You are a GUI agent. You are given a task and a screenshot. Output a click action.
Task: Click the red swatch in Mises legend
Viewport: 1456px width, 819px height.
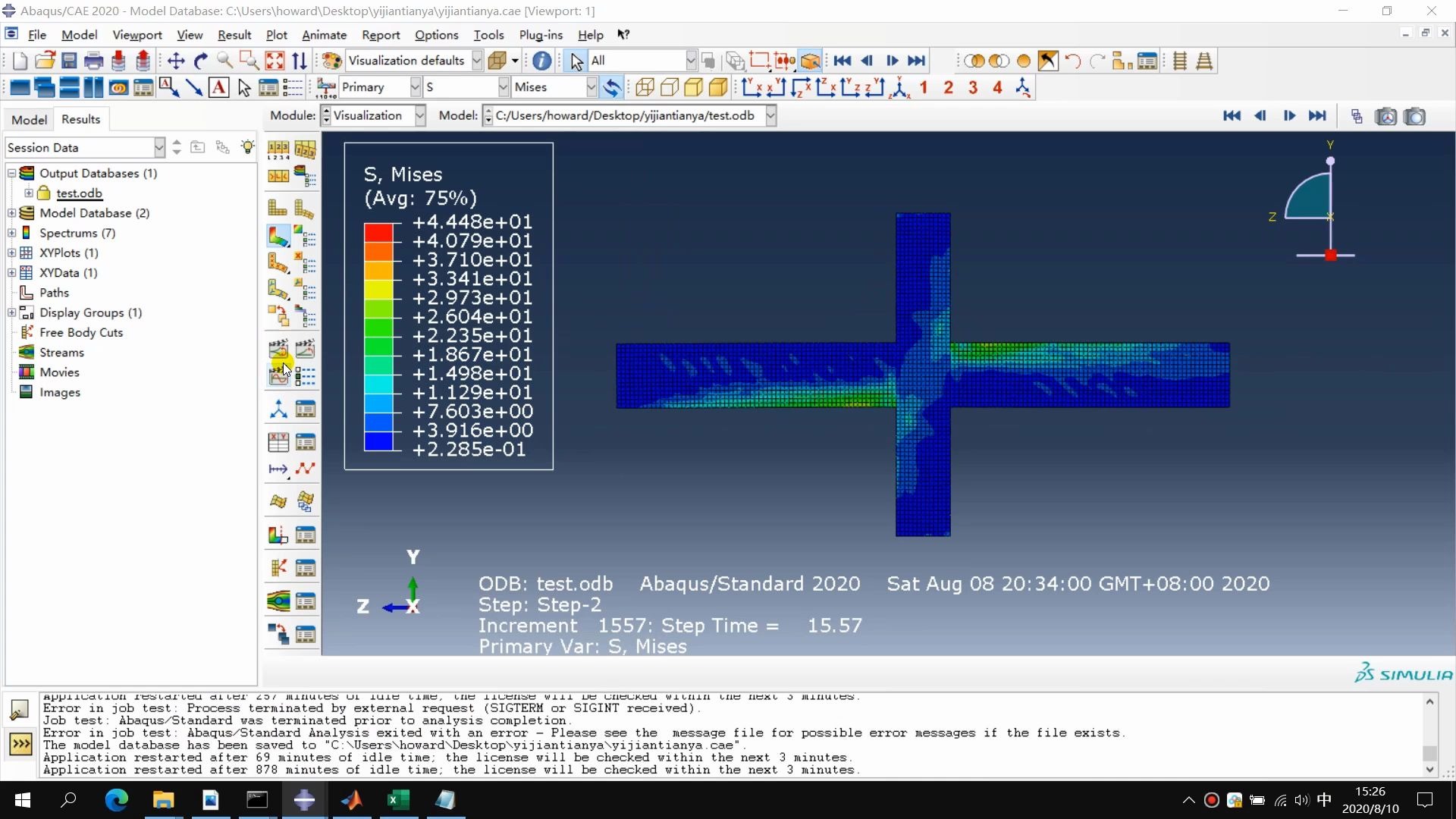(378, 232)
